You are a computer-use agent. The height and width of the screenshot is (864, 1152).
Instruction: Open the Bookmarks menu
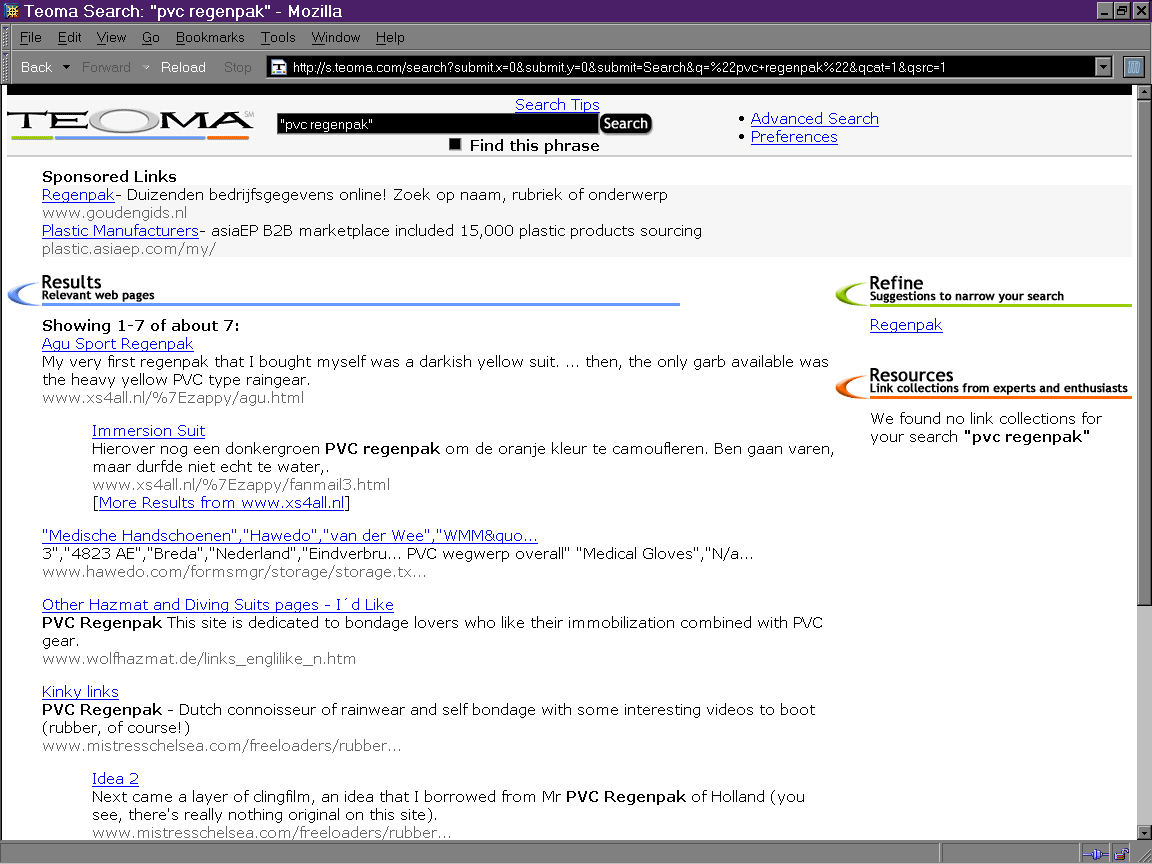pyautogui.click(x=210, y=37)
